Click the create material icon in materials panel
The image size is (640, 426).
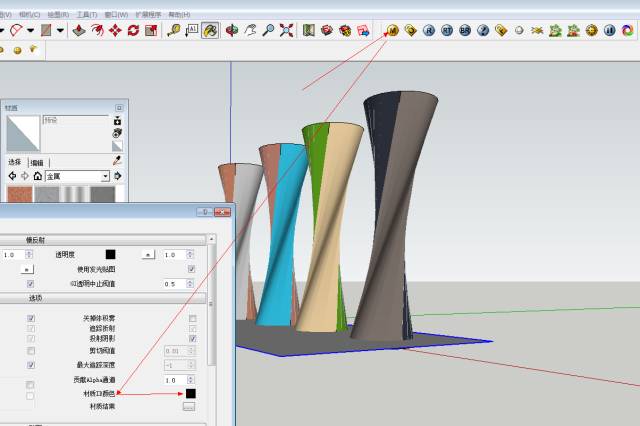(117, 121)
